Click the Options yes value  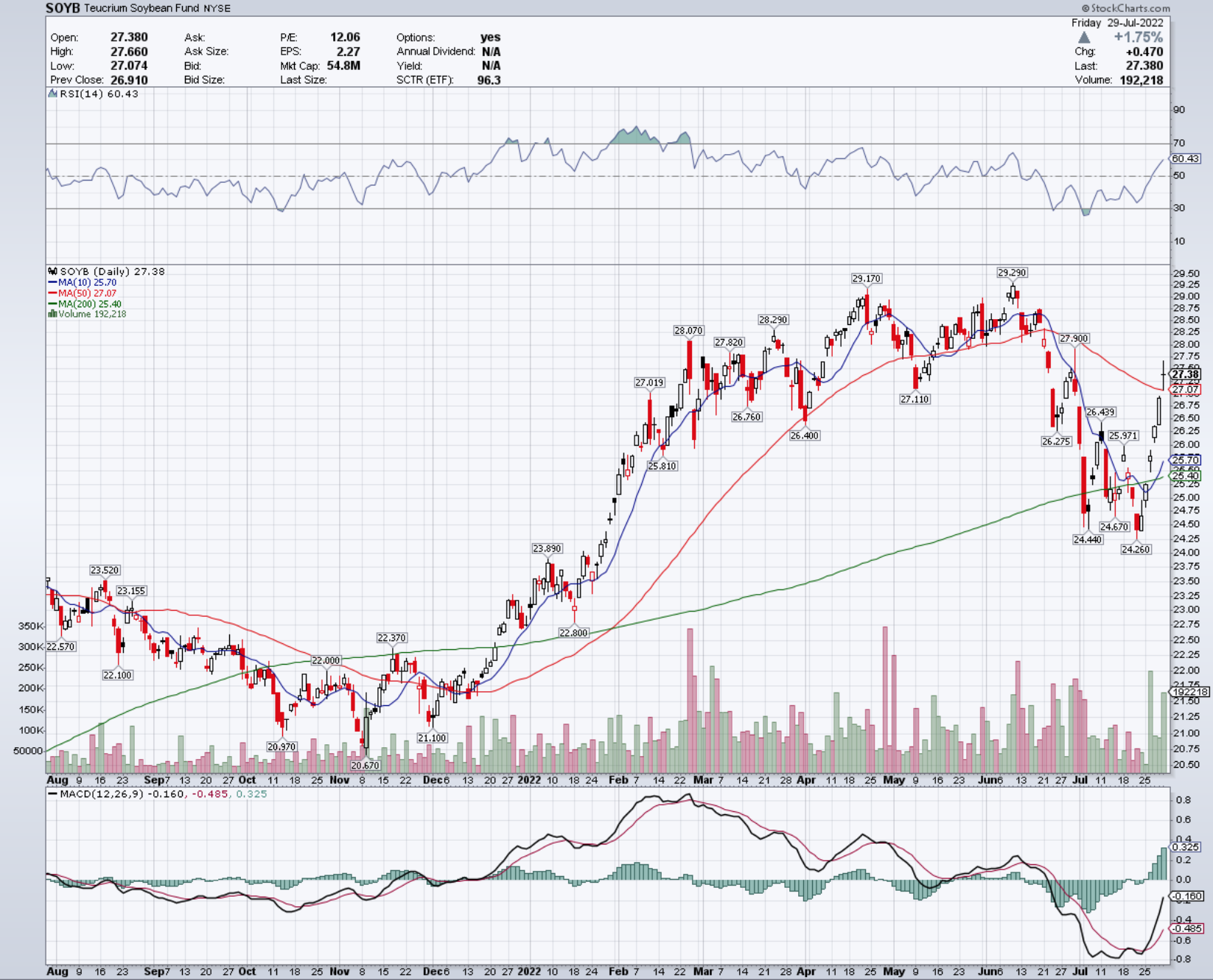pos(490,37)
